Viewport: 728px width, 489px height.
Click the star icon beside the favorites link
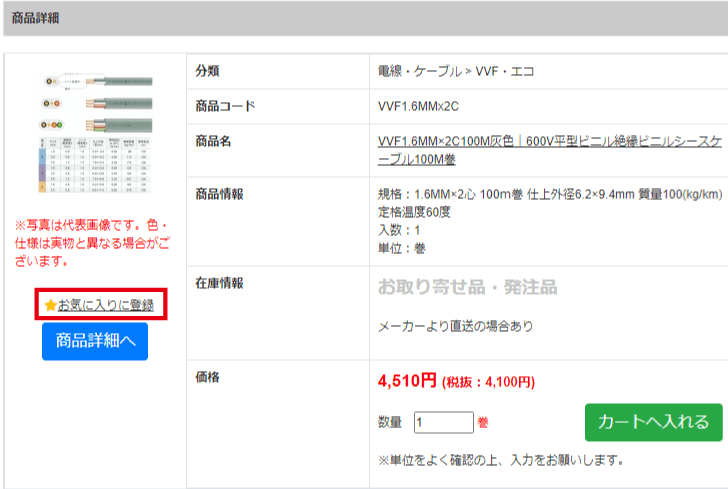tap(50, 305)
